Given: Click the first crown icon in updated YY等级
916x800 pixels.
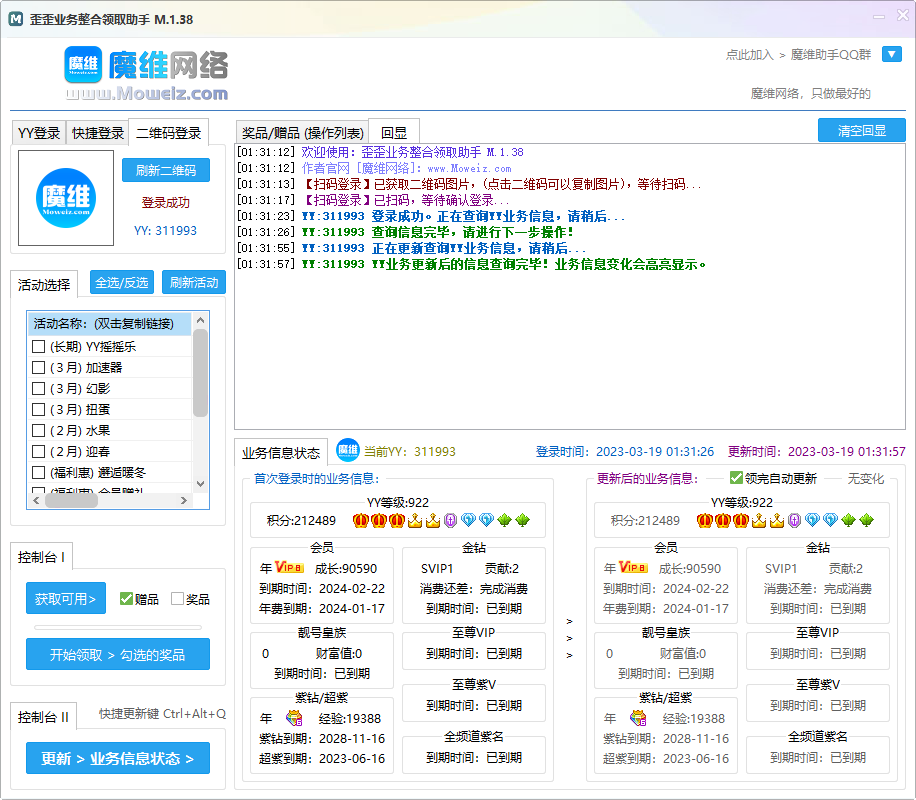Looking at the screenshot, I should 705,520.
